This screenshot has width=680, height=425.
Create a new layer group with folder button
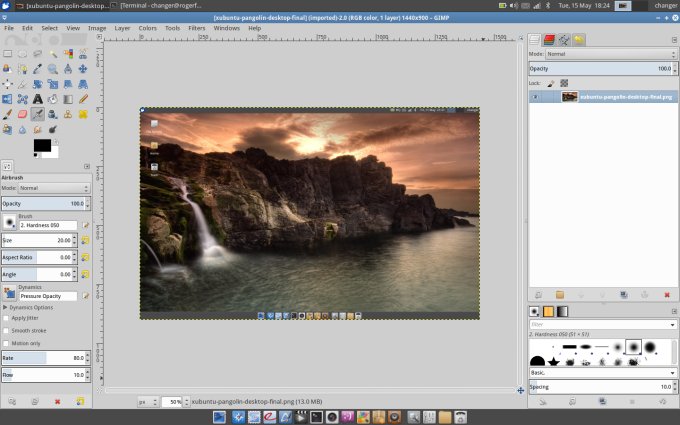(560, 295)
